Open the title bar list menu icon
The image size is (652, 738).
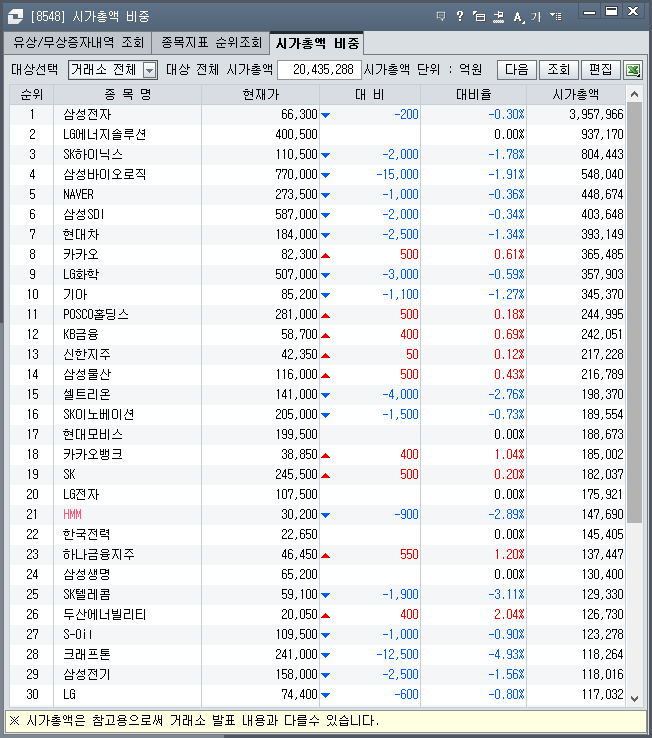click(556, 16)
